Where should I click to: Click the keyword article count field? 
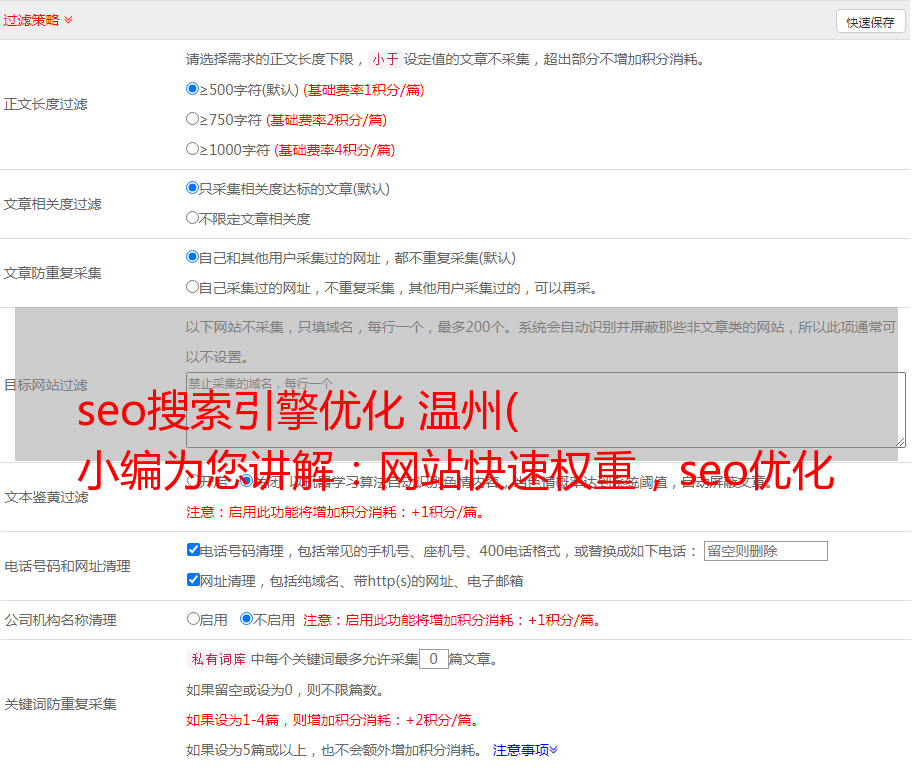[x=433, y=659]
